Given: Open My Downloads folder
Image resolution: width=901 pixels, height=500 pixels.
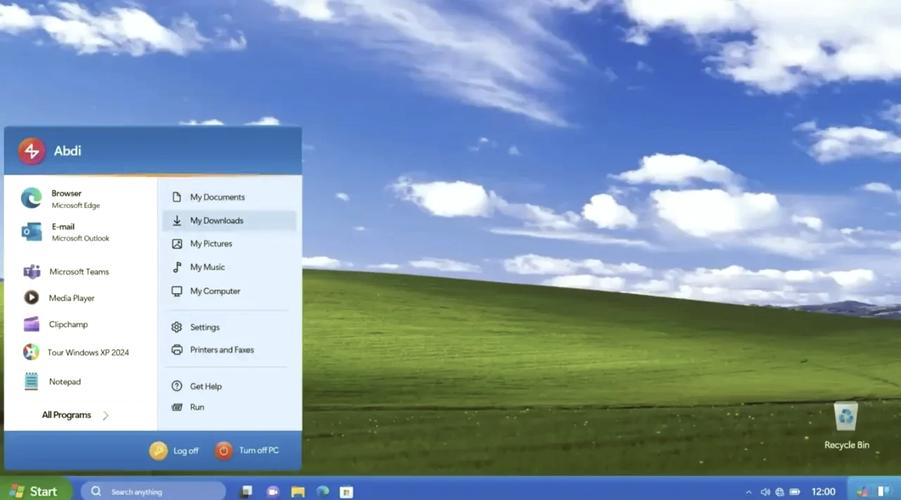Looking at the screenshot, I should coord(229,221).
